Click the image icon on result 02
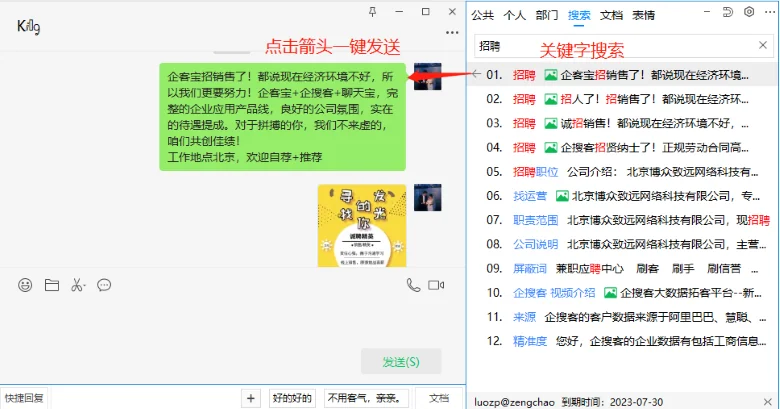780x409 pixels. tap(551, 100)
